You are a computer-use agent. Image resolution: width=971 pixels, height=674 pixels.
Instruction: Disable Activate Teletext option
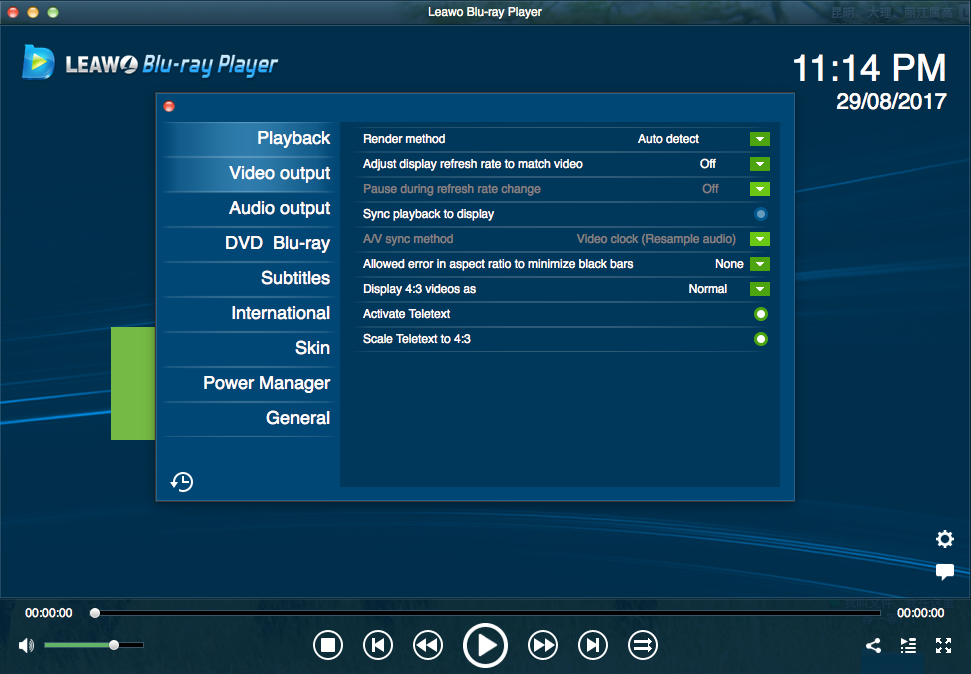[x=761, y=314]
